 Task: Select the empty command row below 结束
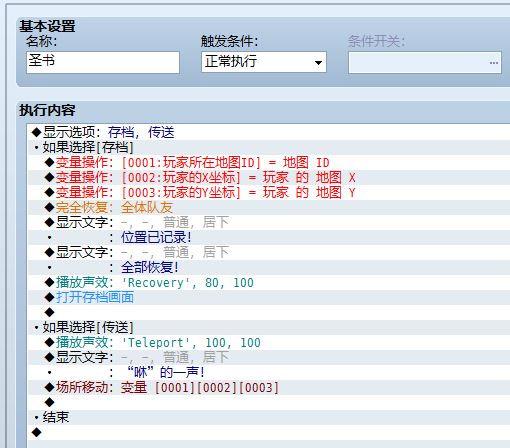pyautogui.click(x=269, y=432)
